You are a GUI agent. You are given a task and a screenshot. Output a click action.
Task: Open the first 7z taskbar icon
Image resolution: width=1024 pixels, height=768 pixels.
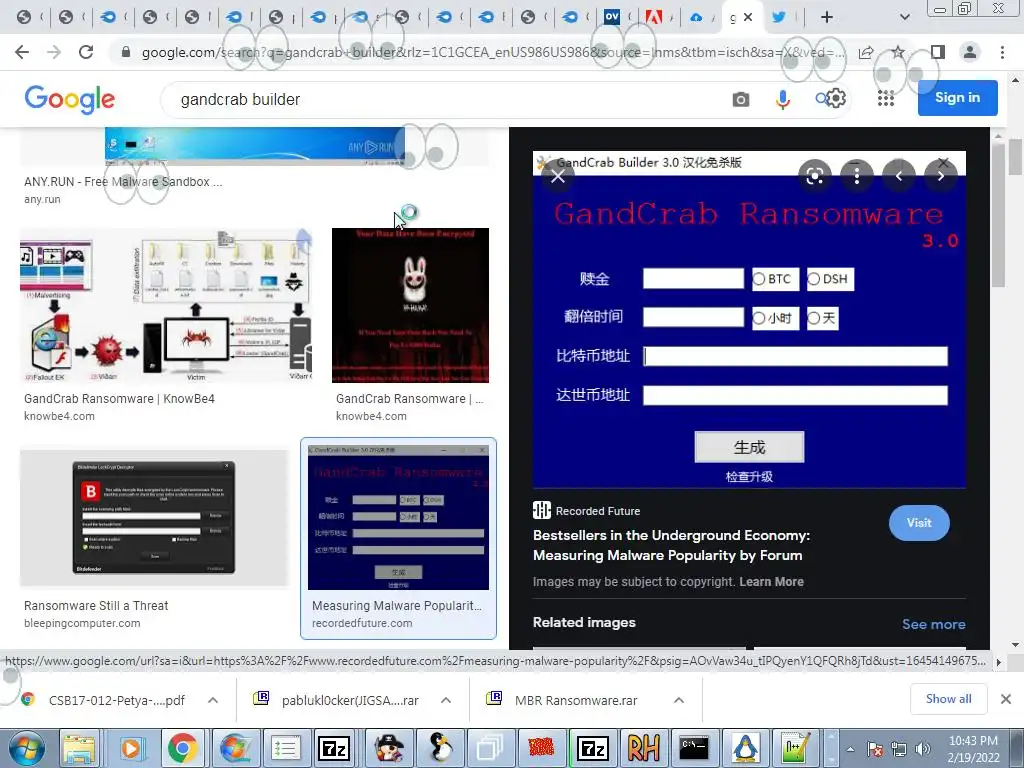pyautogui.click(x=334, y=748)
